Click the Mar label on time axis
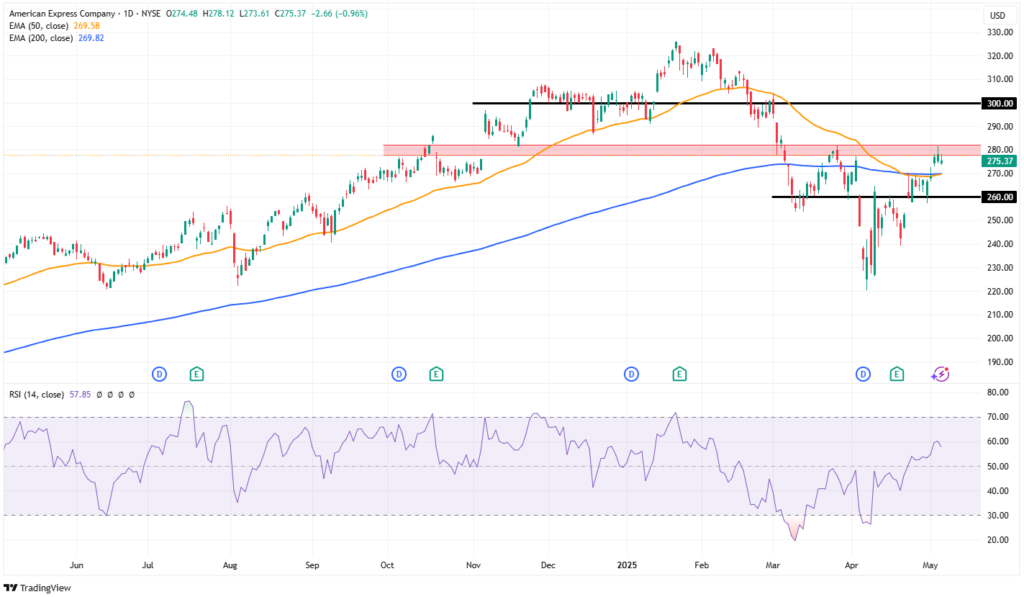Viewport: 1024px width, 597px height. pyautogui.click(x=773, y=565)
